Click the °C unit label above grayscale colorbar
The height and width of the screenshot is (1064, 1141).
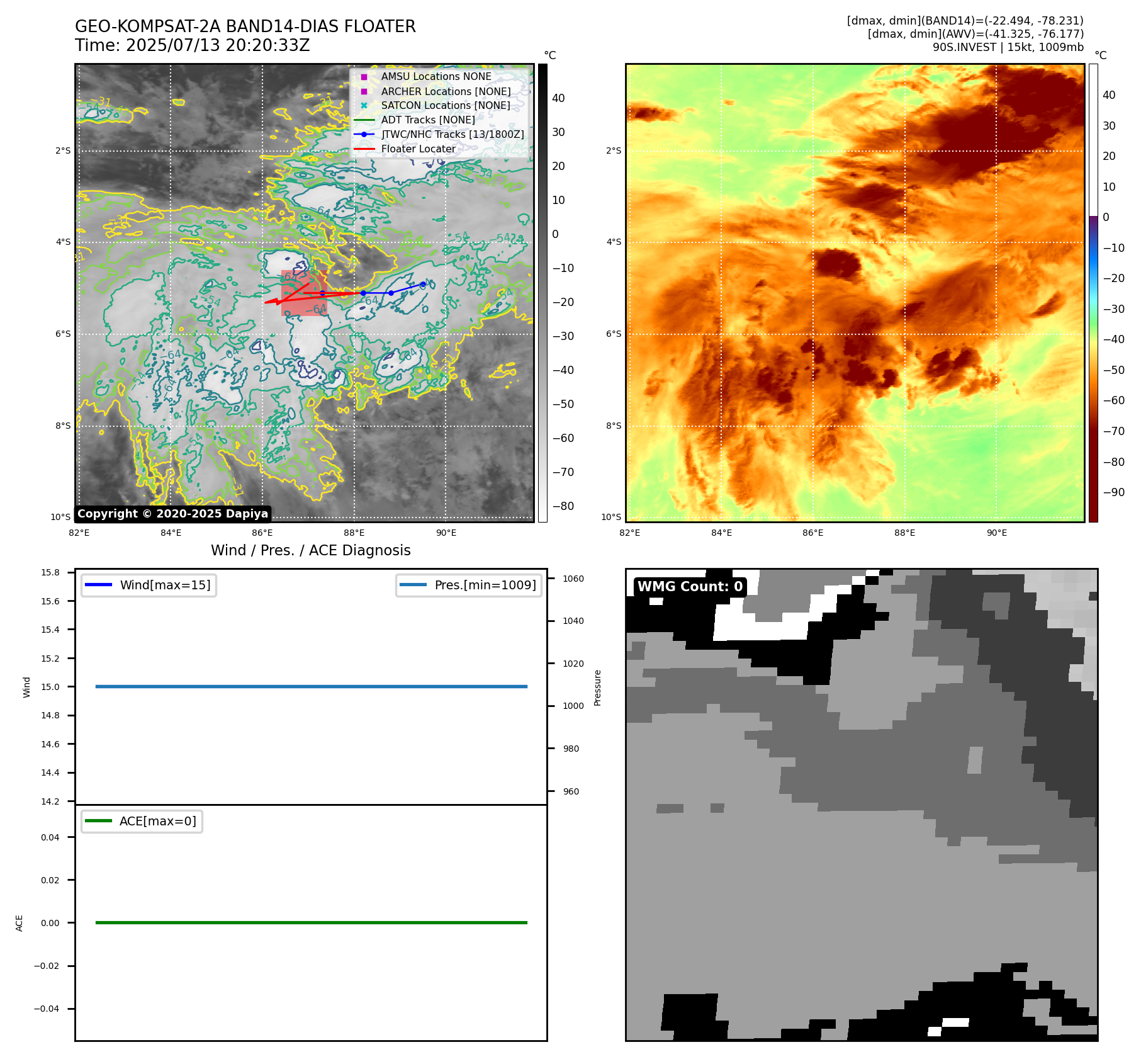pyautogui.click(x=550, y=55)
